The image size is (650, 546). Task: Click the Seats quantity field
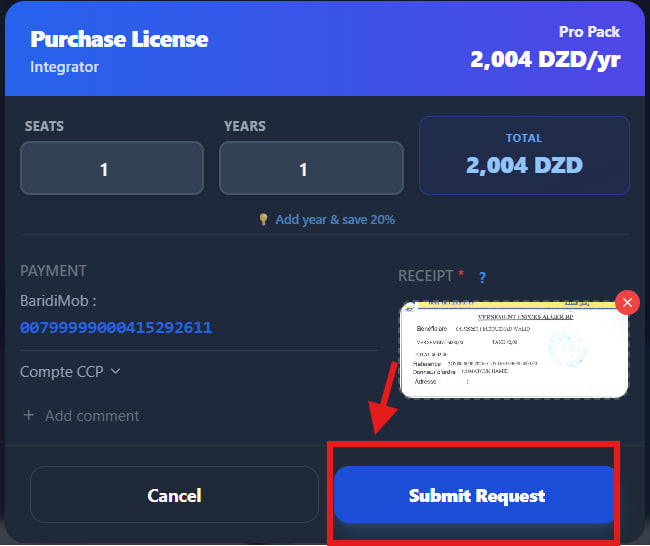click(111, 169)
